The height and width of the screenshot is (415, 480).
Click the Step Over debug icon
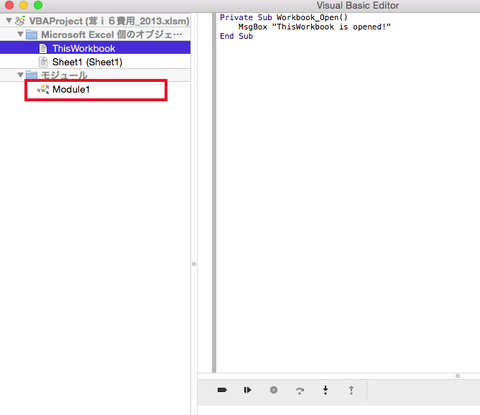300,390
